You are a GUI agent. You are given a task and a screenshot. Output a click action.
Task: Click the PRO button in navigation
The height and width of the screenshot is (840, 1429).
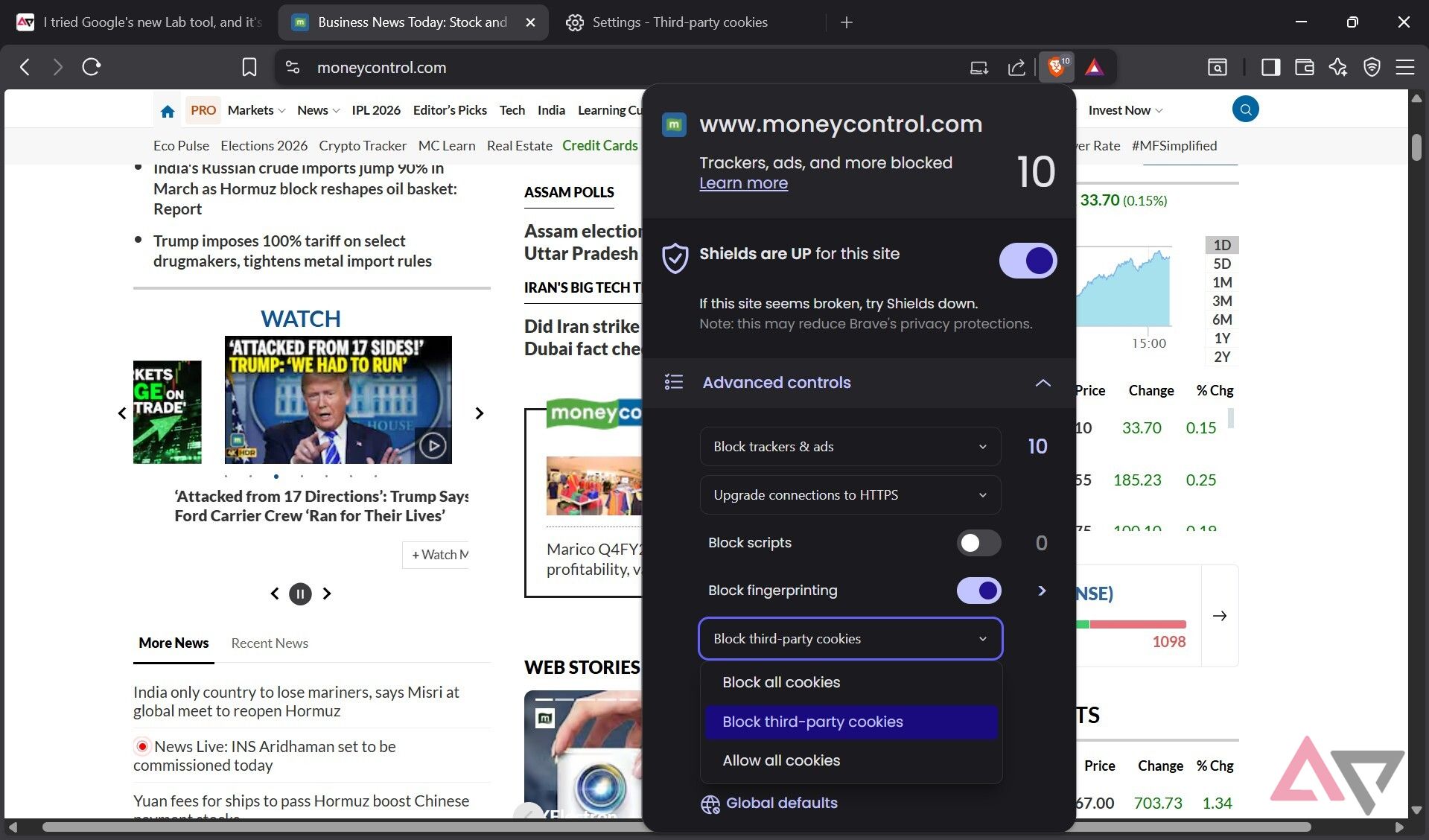click(203, 110)
